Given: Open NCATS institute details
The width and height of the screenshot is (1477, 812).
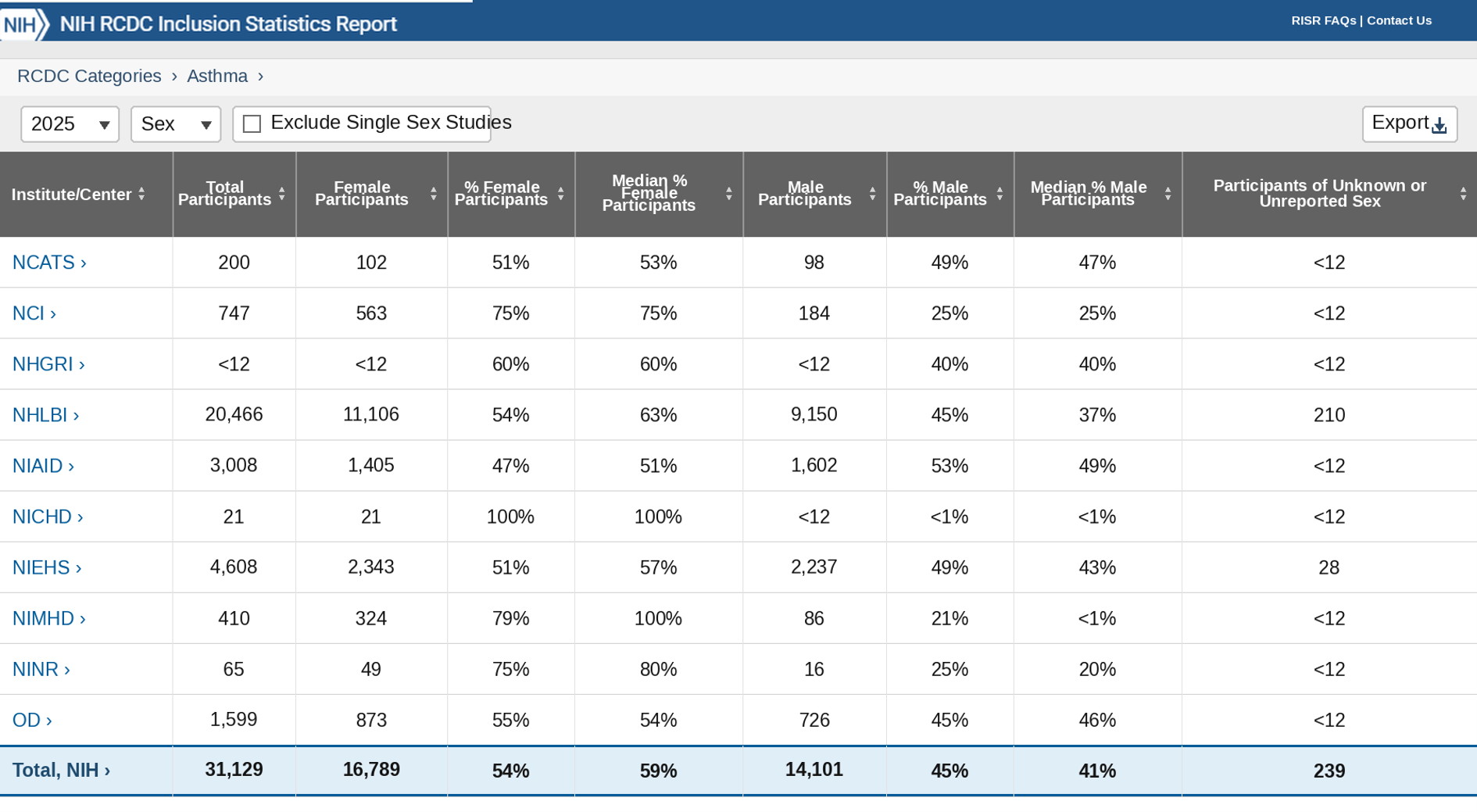Looking at the screenshot, I should [x=49, y=263].
